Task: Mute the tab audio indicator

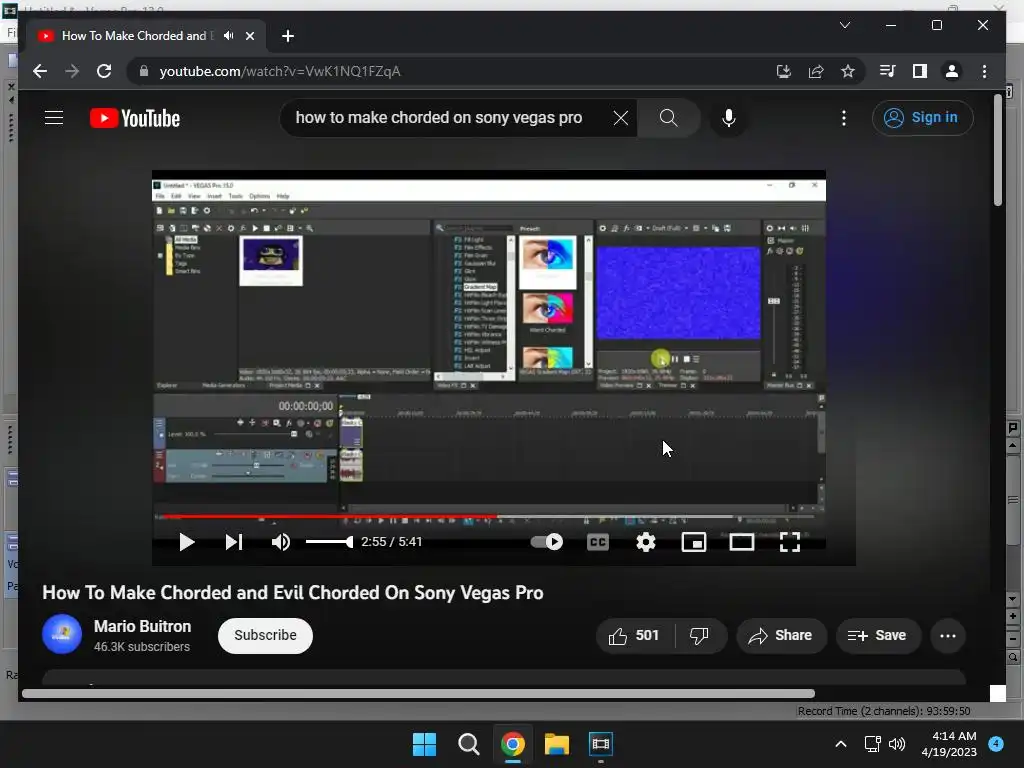Action: [x=229, y=36]
